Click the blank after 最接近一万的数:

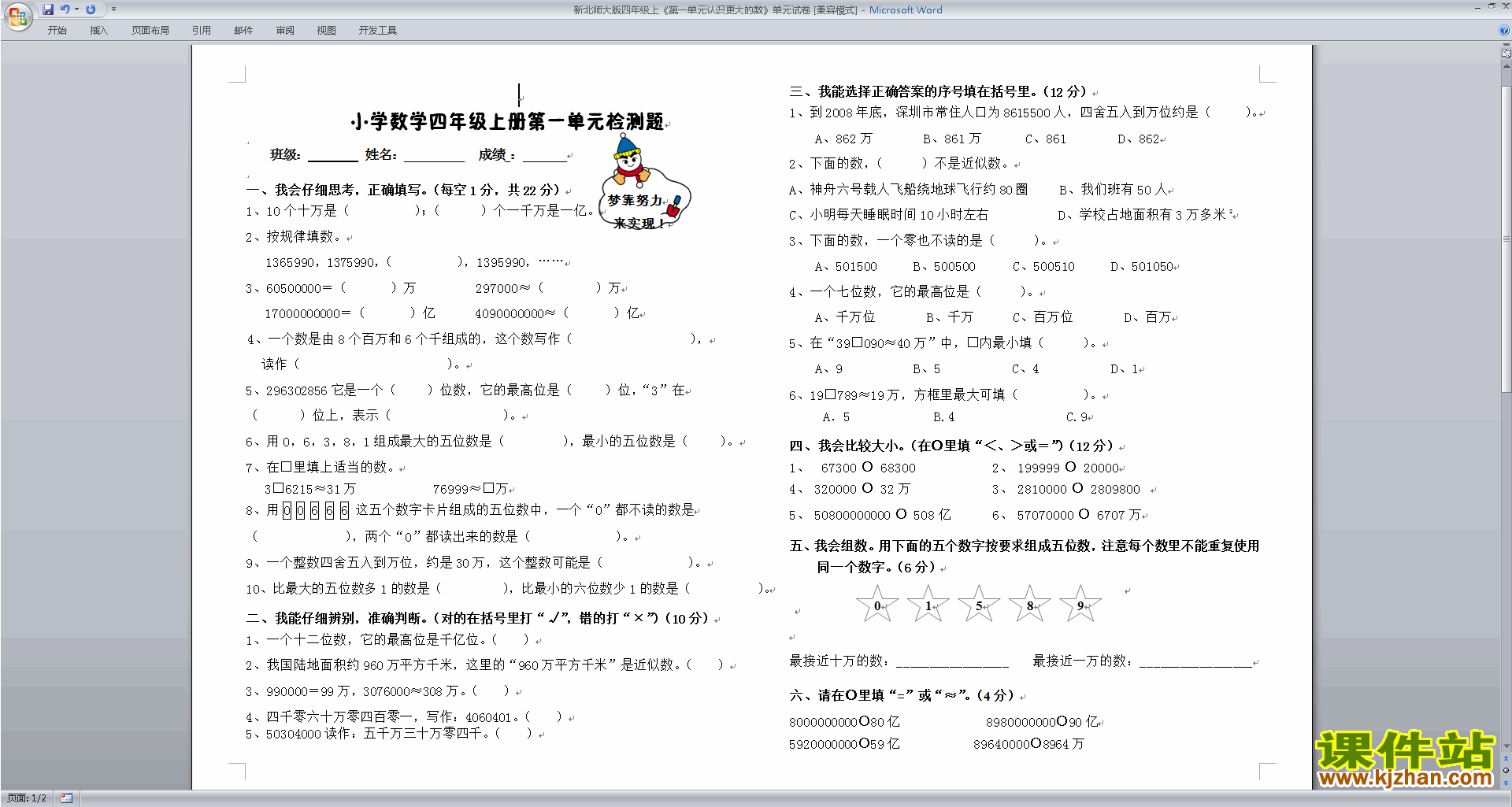1195,662
